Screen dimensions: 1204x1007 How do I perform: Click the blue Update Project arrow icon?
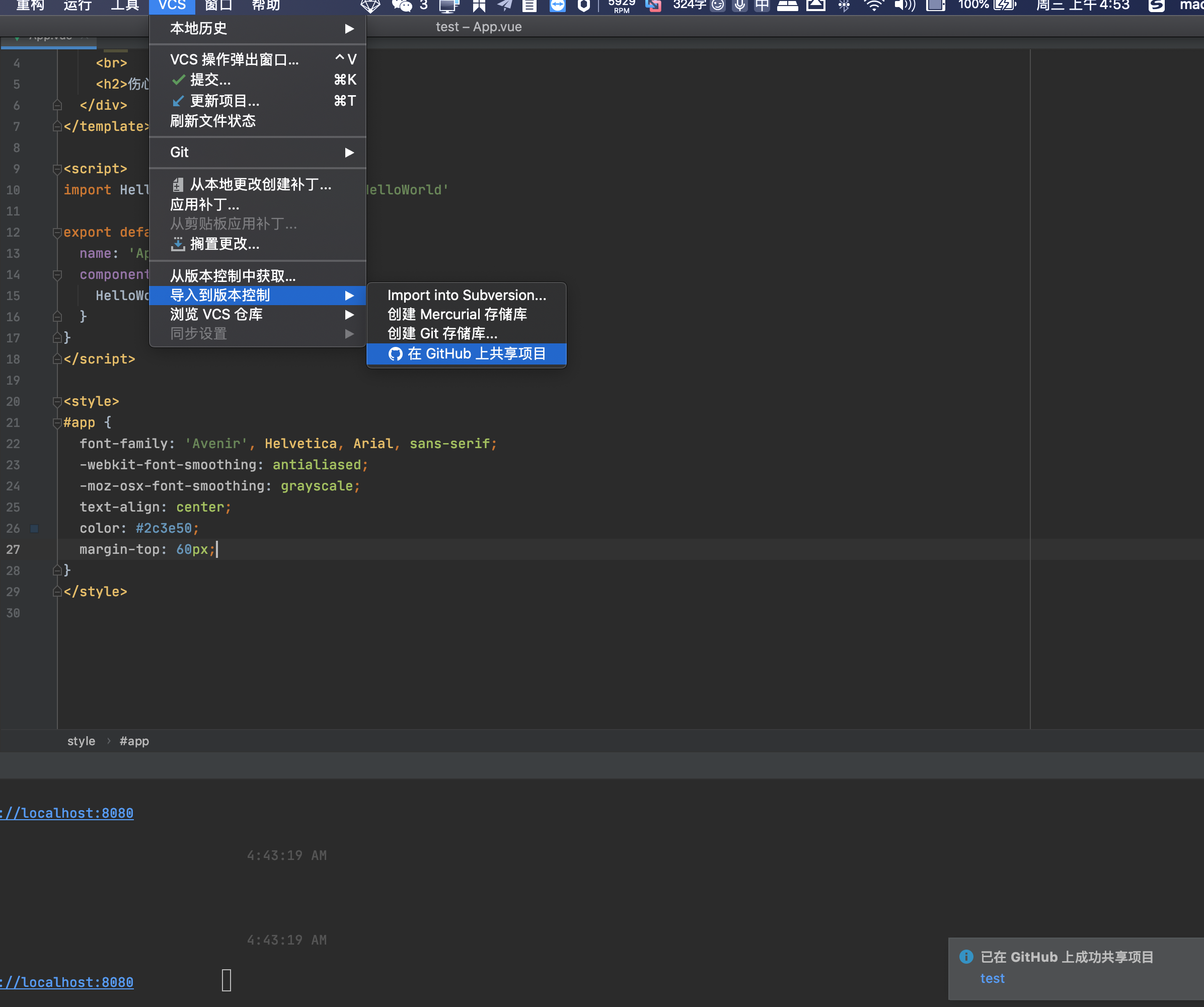(x=178, y=101)
